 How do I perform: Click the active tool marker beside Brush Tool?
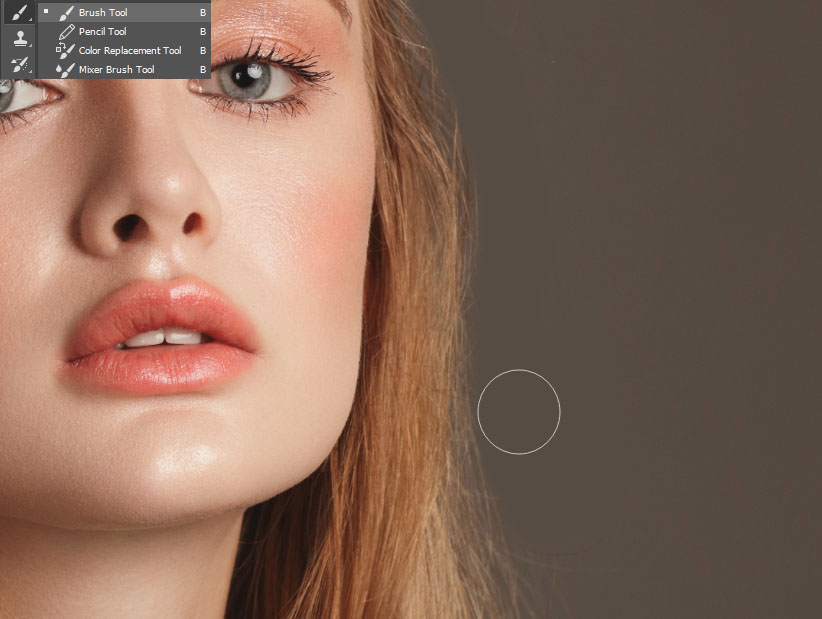pyautogui.click(x=46, y=11)
